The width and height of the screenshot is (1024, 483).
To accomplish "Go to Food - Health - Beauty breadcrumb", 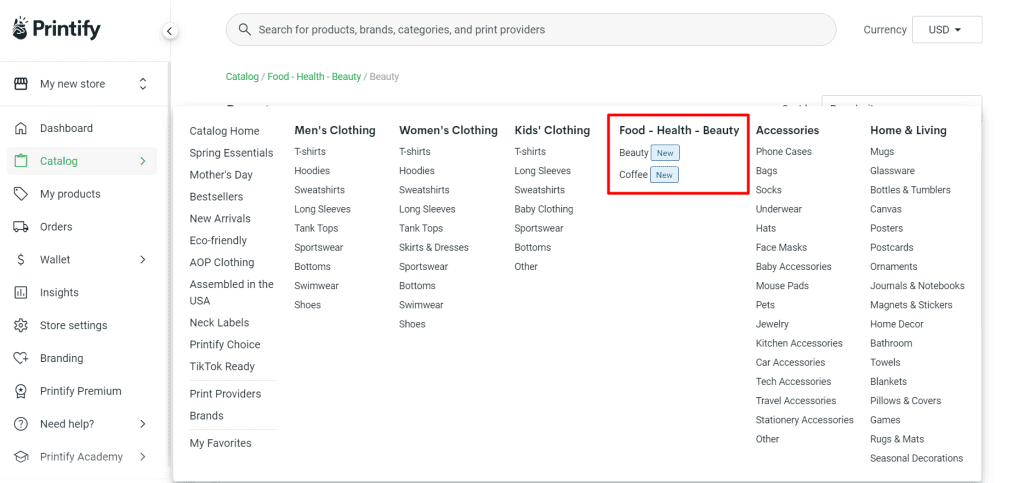I will coord(314,76).
